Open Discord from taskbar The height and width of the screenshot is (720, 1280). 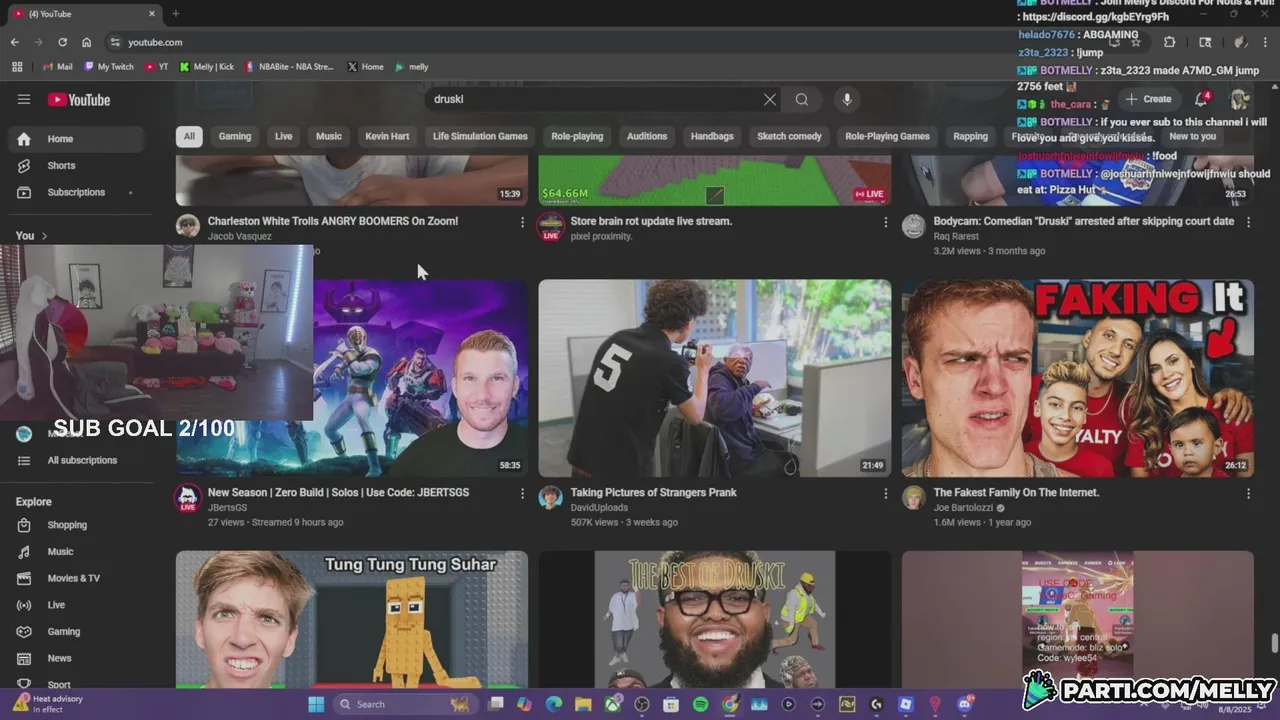pyautogui.click(x=966, y=704)
